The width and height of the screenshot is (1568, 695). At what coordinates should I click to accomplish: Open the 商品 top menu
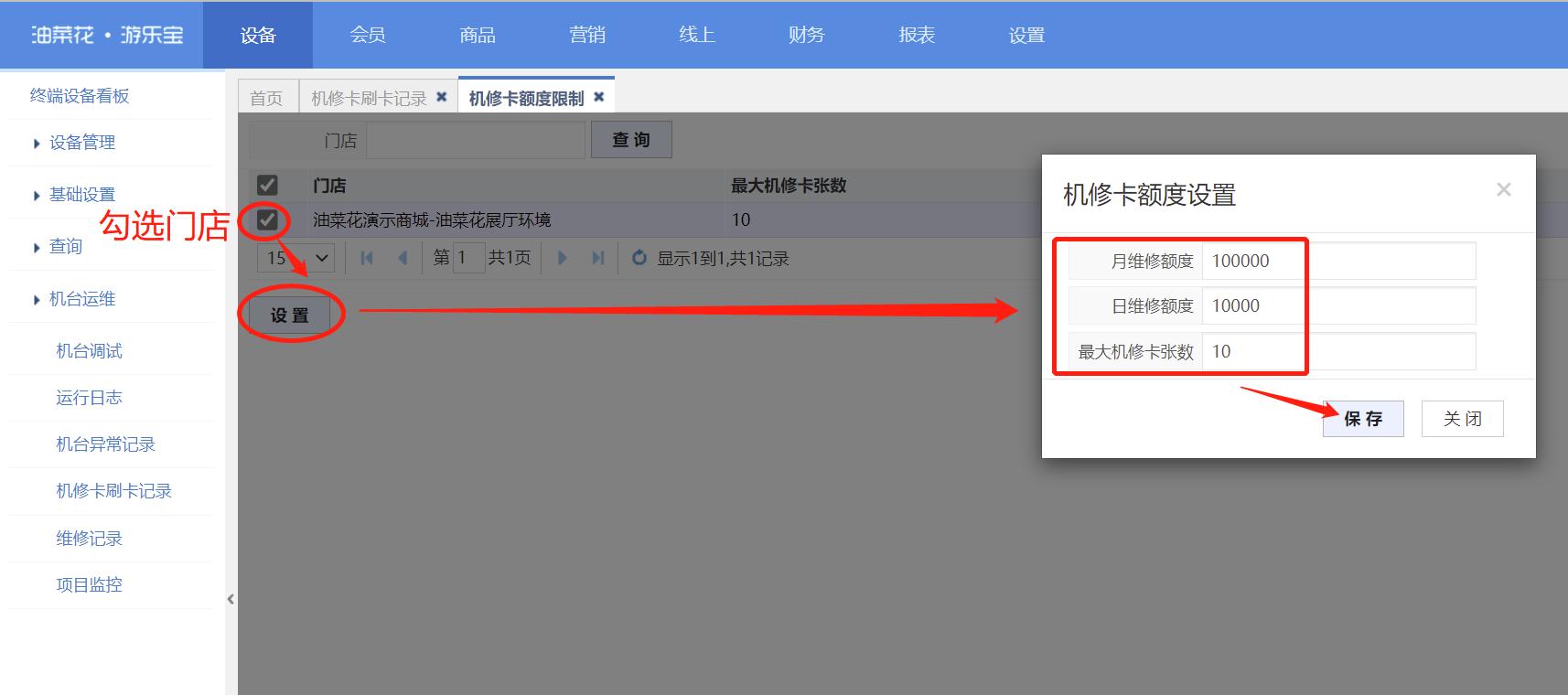tap(478, 35)
